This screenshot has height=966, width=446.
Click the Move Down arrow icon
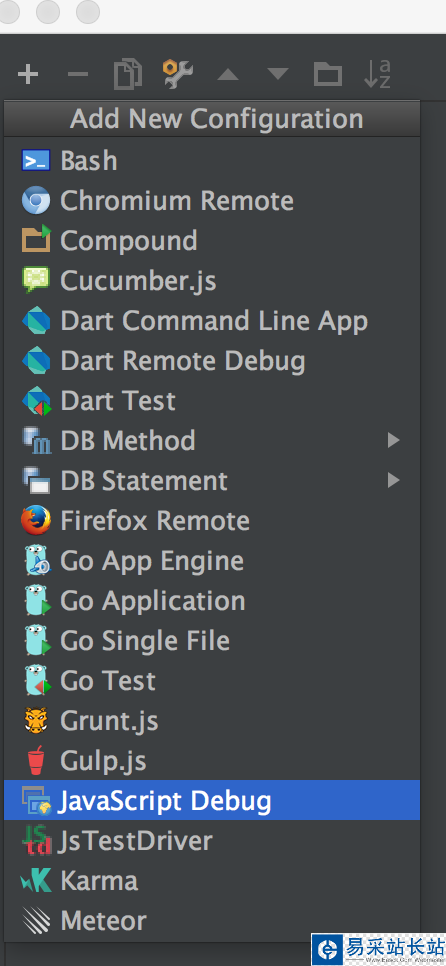278,75
